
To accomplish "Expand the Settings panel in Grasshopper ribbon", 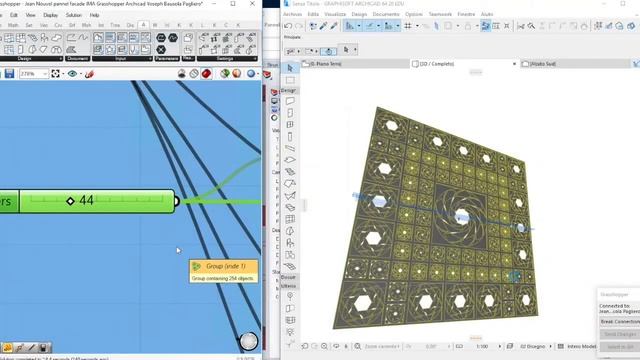I will pyautogui.click(x=256, y=59).
